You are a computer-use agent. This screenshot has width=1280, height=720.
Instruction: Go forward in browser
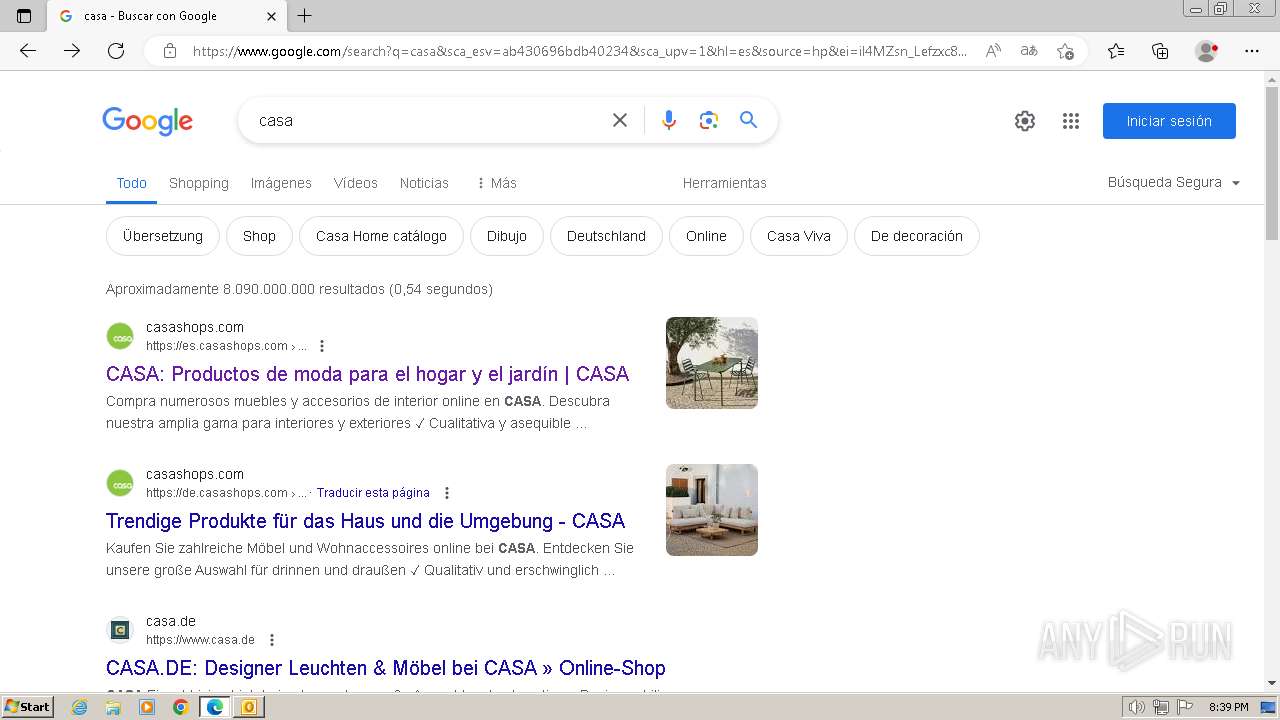[x=72, y=51]
